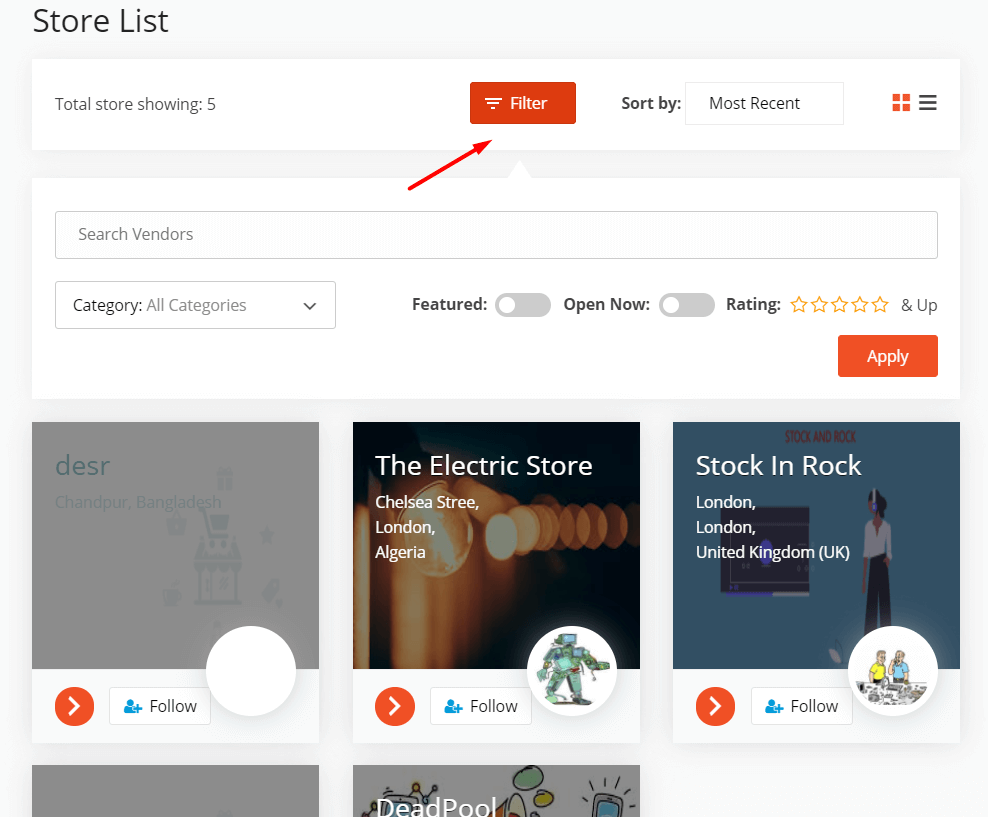Toggle the Featured switch
This screenshot has width=988, height=817.
(522, 305)
